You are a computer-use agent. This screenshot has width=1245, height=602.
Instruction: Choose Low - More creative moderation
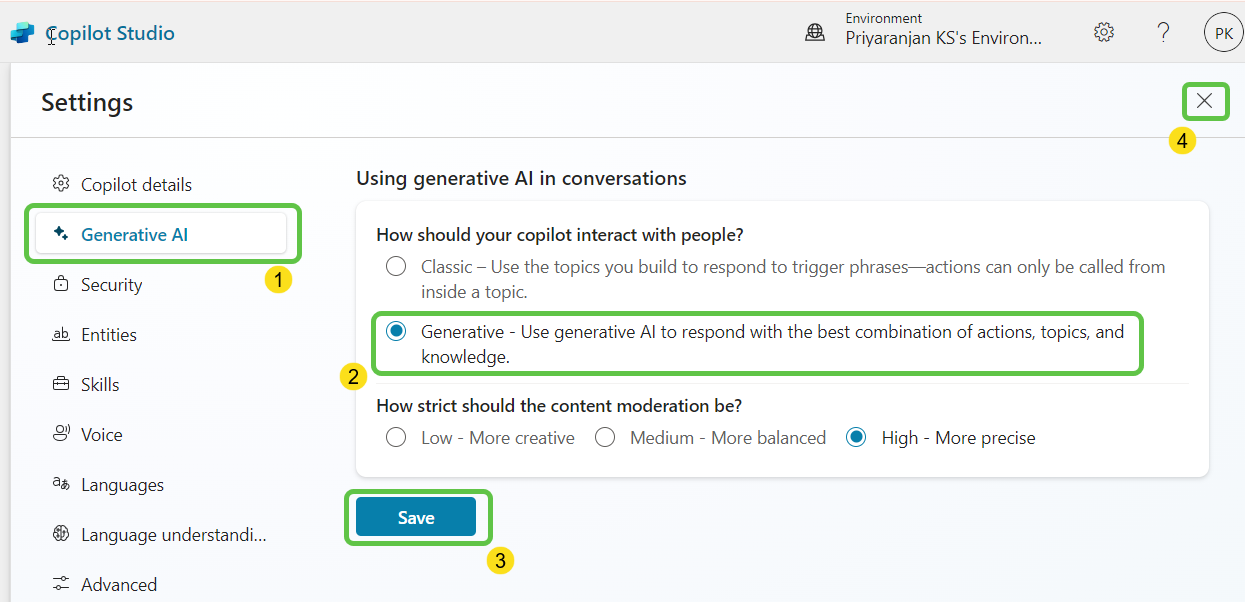pos(396,437)
